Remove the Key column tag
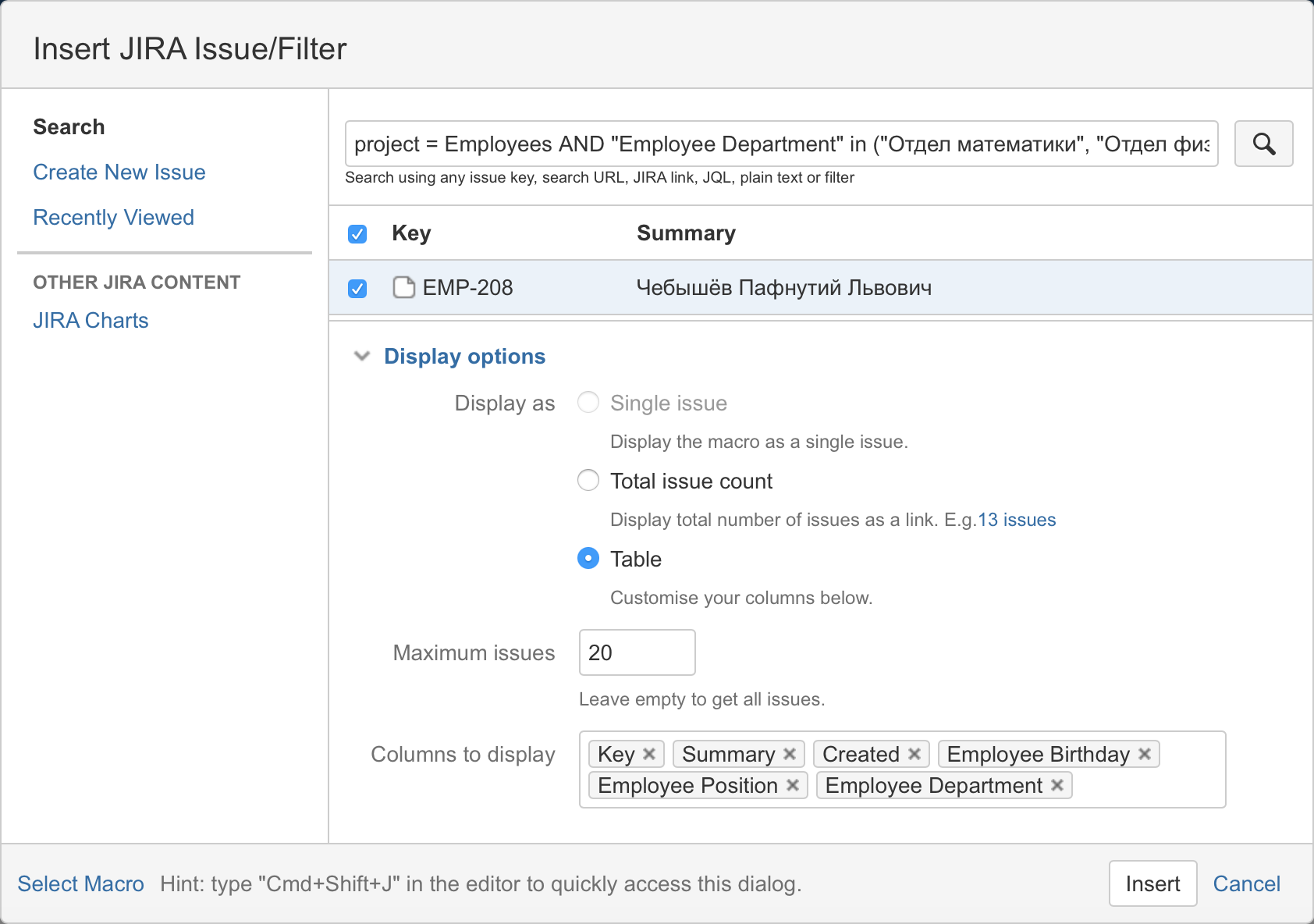Screen dimensions: 1314x924 point(650,754)
